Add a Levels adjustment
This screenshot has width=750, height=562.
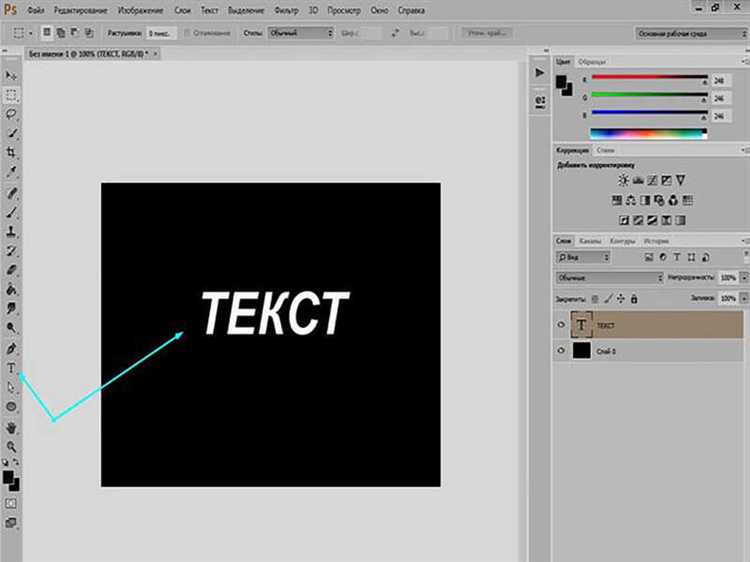click(x=638, y=180)
